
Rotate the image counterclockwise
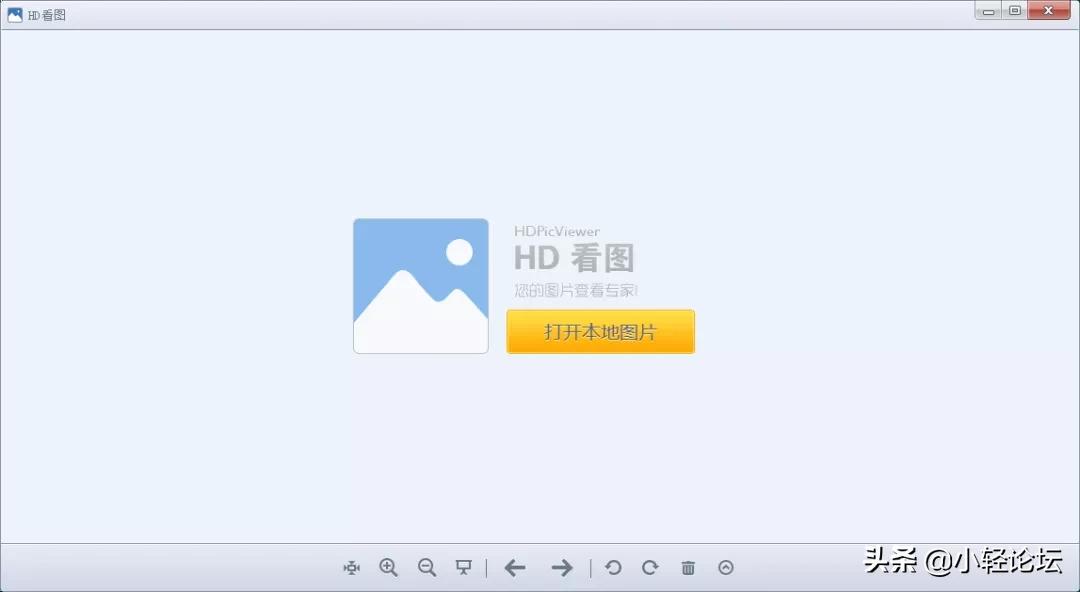click(613, 567)
